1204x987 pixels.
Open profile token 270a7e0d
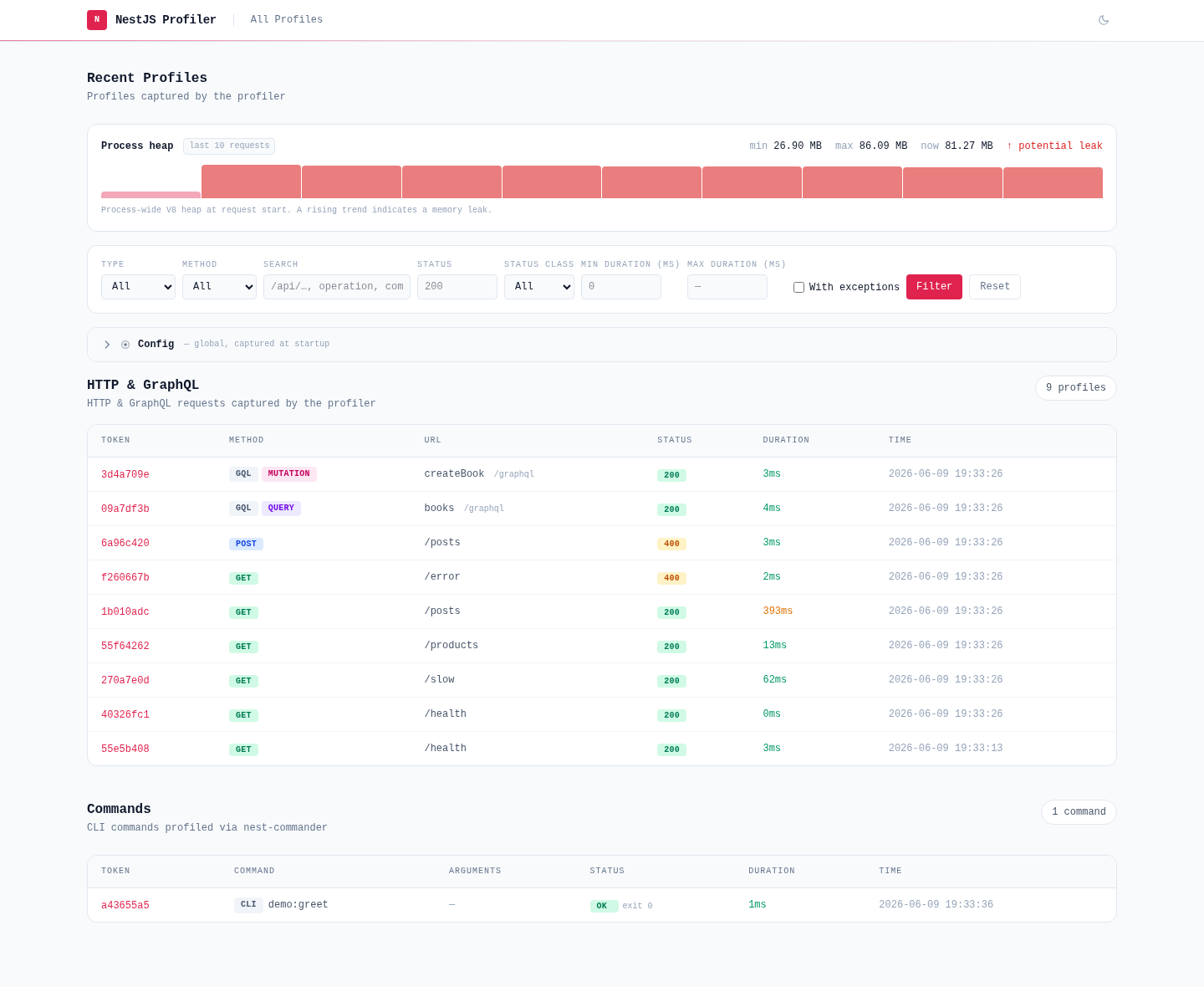(125, 681)
